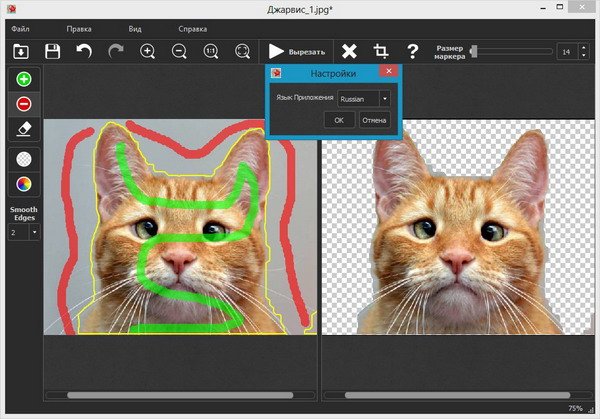Click the Размер маркера slider handle
The height and width of the screenshot is (419, 600).
point(474,51)
